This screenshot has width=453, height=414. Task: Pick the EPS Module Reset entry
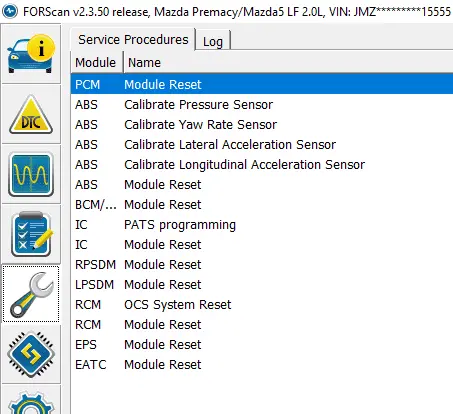click(x=262, y=344)
